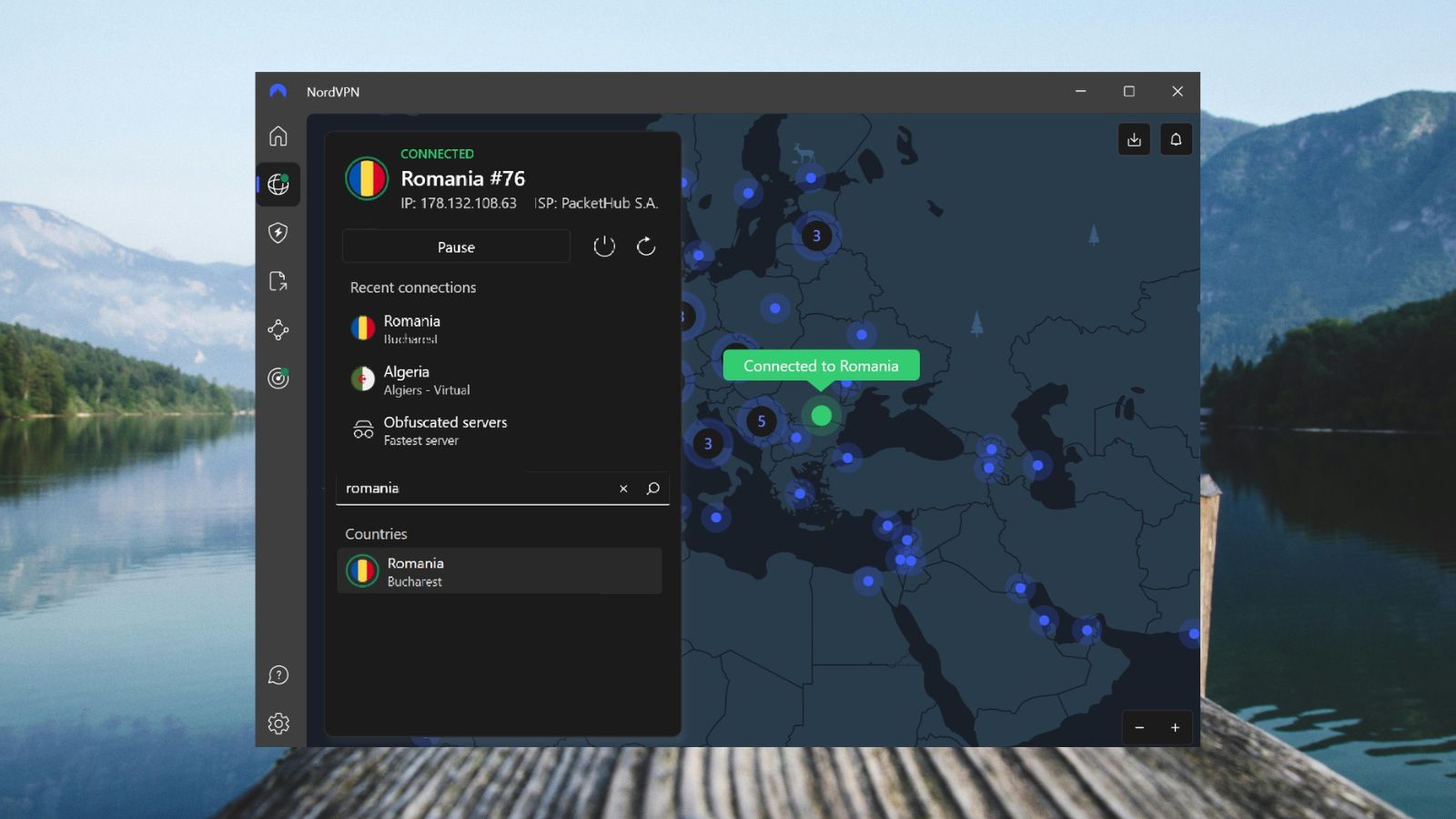The image size is (1456, 819).
Task: Run search with the magnifier icon
Action: (x=652, y=489)
